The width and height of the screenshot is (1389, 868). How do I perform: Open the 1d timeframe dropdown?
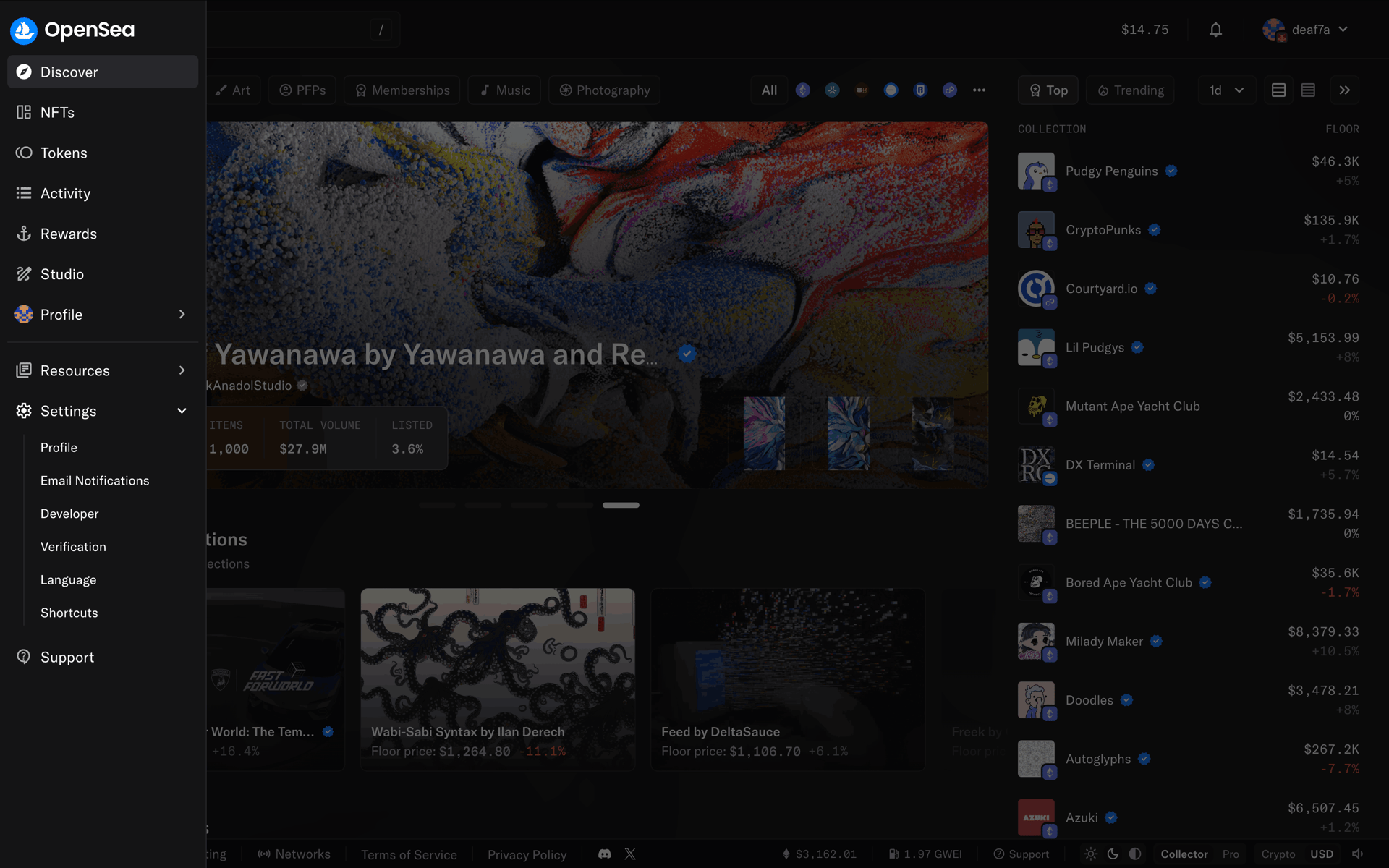pos(1226,90)
